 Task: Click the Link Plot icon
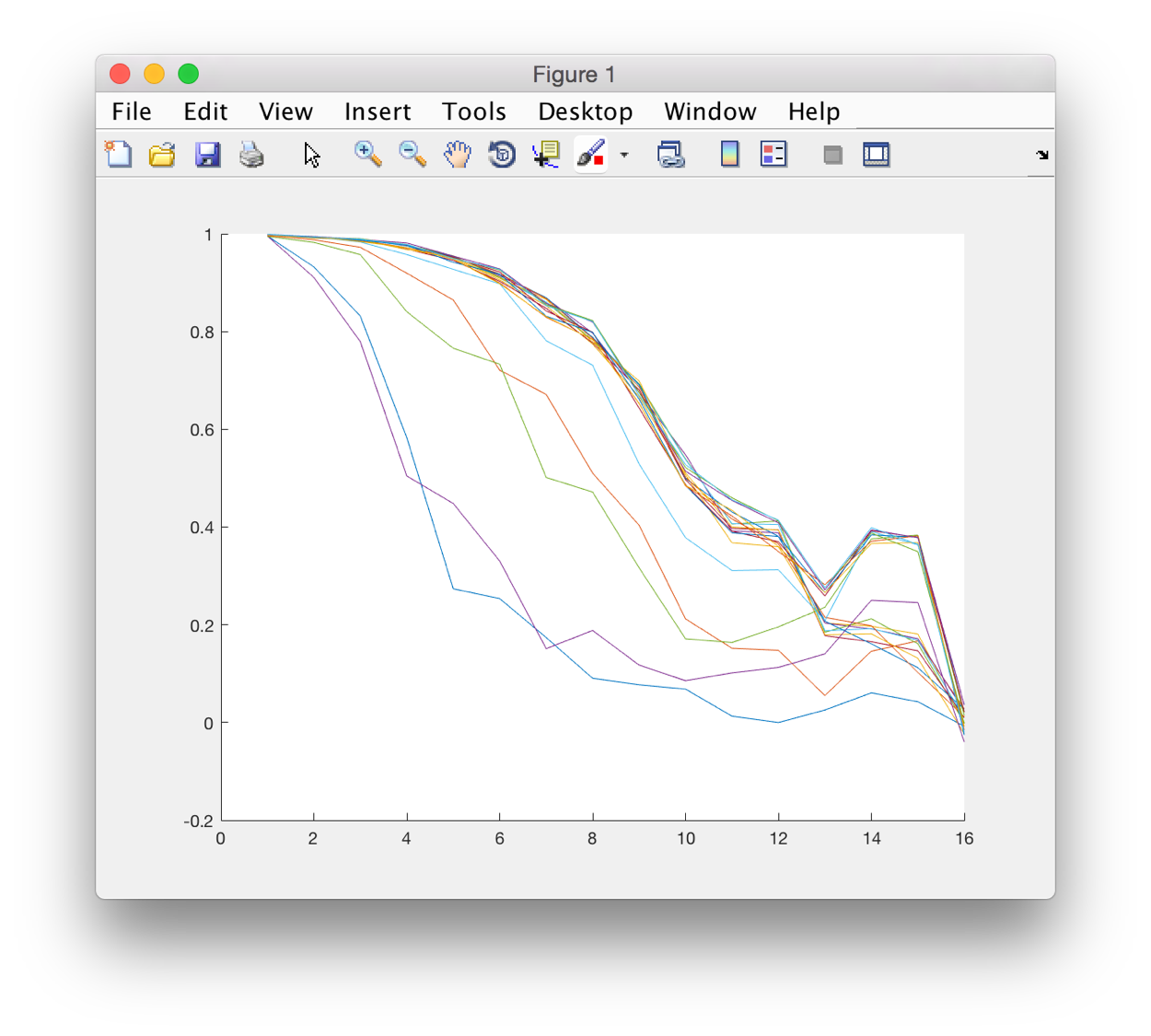tap(670, 154)
